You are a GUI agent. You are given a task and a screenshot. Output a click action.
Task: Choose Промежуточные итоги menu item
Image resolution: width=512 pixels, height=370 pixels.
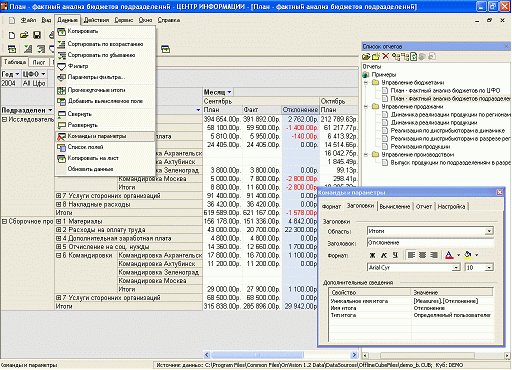click(105, 90)
